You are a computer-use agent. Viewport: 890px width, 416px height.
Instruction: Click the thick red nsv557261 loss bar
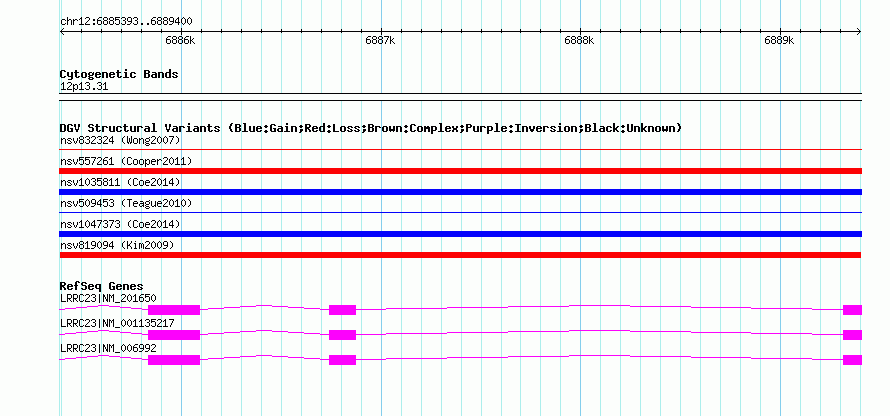point(460,171)
